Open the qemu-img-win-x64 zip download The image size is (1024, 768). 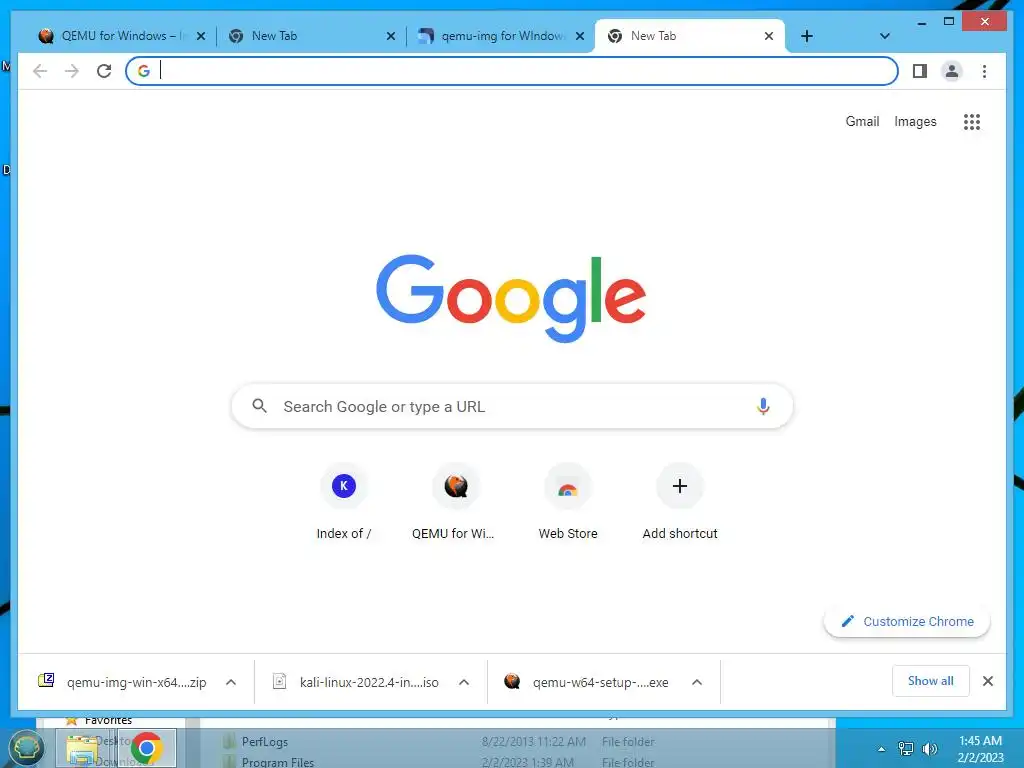click(x=124, y=682)
